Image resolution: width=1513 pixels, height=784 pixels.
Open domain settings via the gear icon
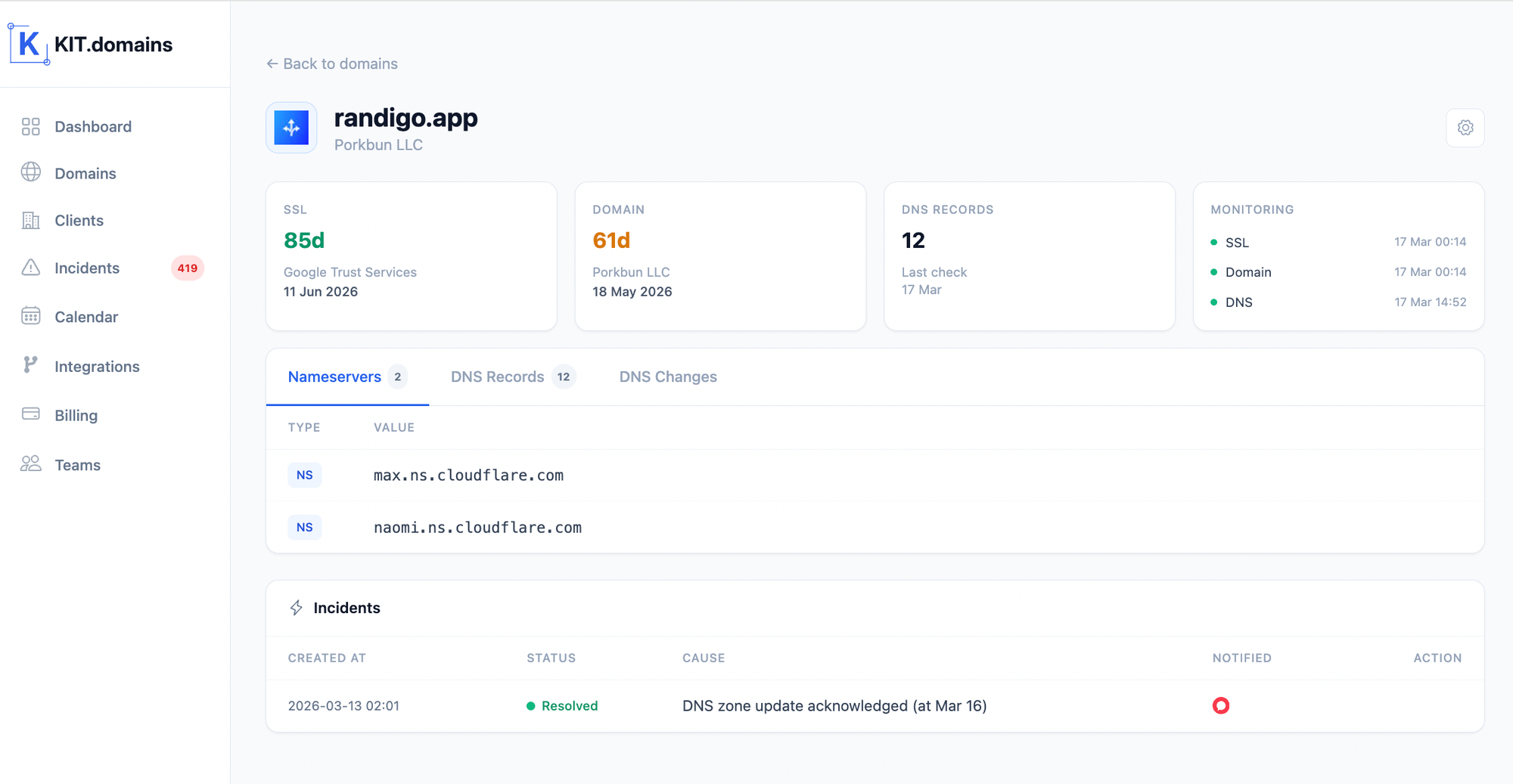pyautogui.click(x=1465, y=128)
